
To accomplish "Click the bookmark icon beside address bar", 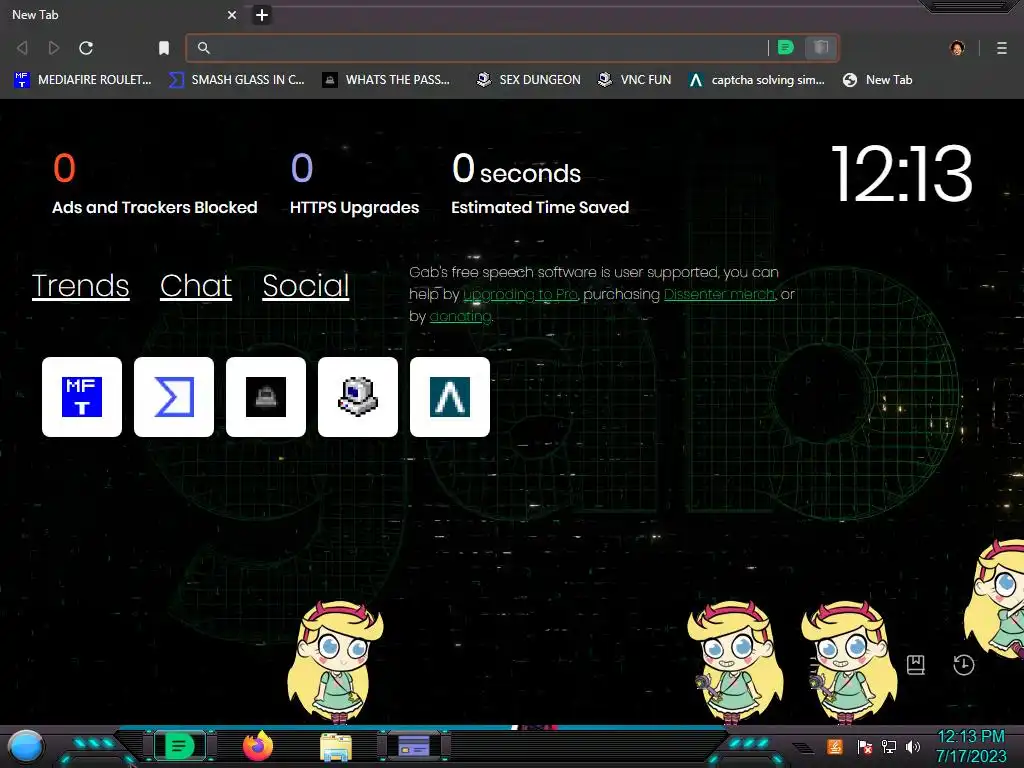I will click(164, 48).
